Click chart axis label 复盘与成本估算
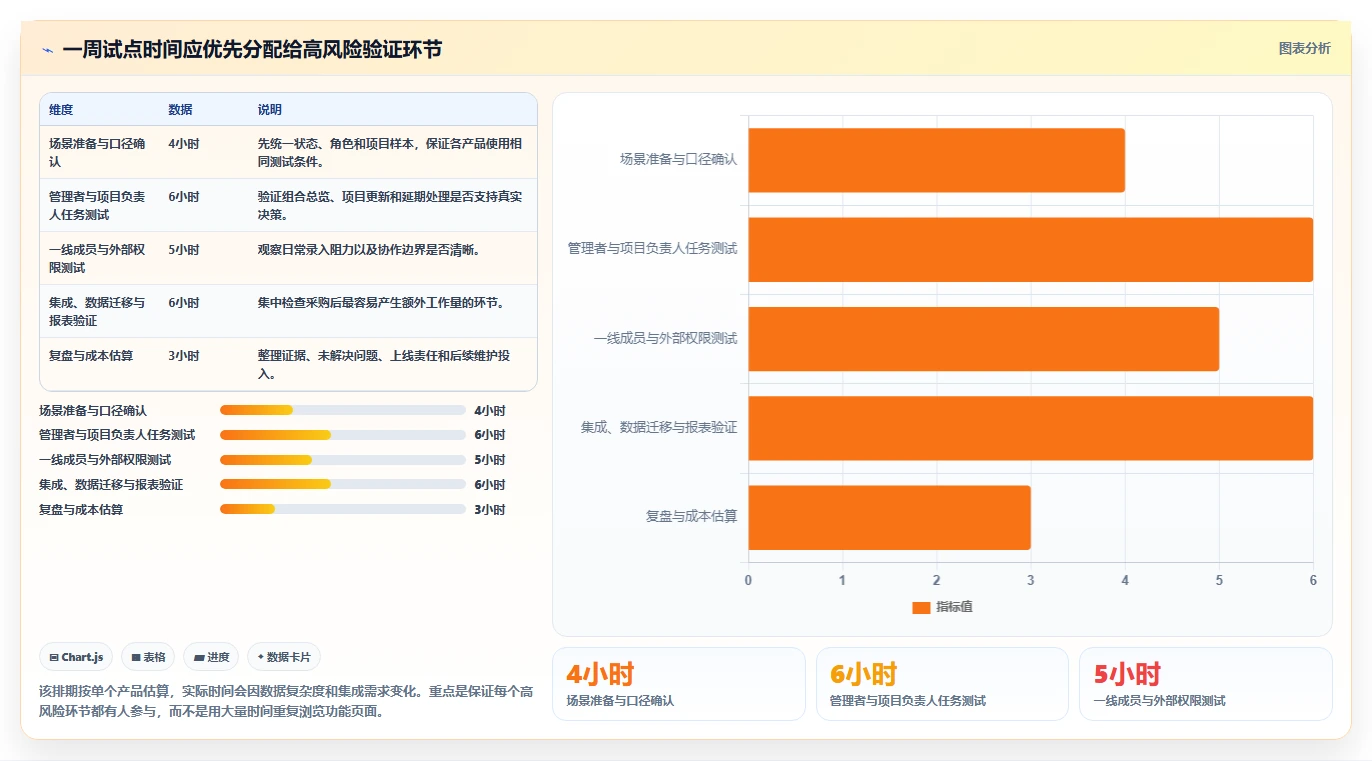Image resolution: width=1372 pixels, height=761 pixels. click(x=691, y=517)
